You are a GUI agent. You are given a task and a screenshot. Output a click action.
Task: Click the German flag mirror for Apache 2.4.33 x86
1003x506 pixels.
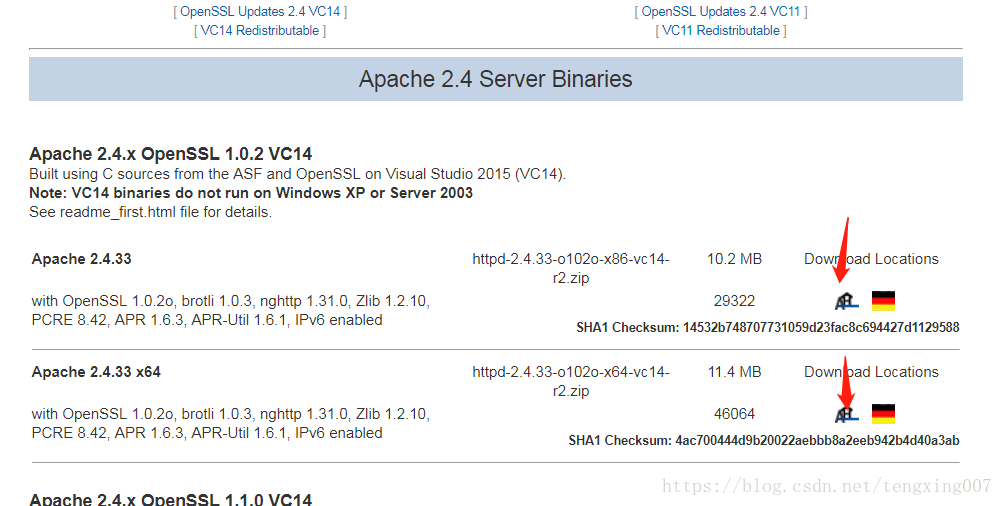tap(883, 301)
